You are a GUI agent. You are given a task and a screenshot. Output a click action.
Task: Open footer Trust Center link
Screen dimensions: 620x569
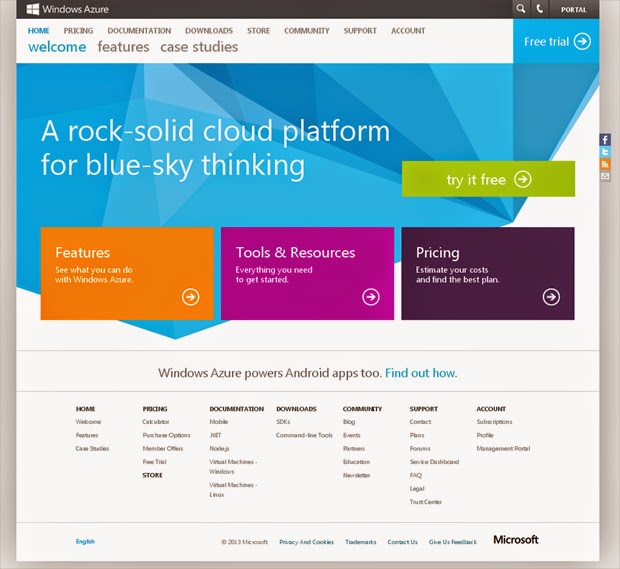(425, 502)
